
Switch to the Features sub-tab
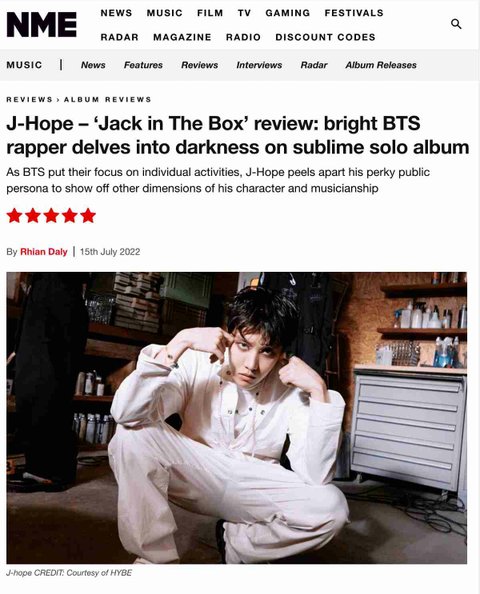tap(143, 65)
